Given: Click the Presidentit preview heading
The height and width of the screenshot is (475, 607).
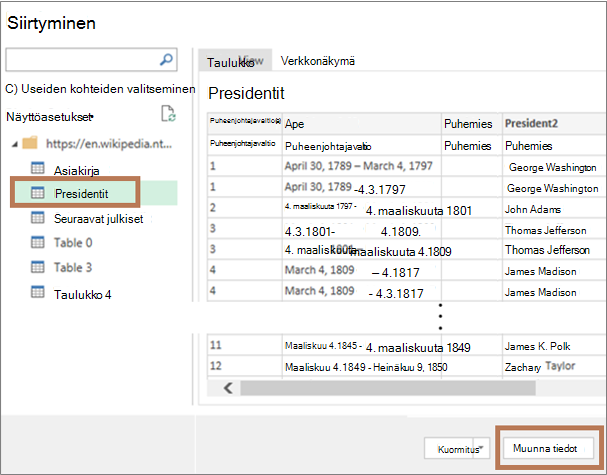Looking at the screenshot, I should pyautogui.click(x=246, y=93).
